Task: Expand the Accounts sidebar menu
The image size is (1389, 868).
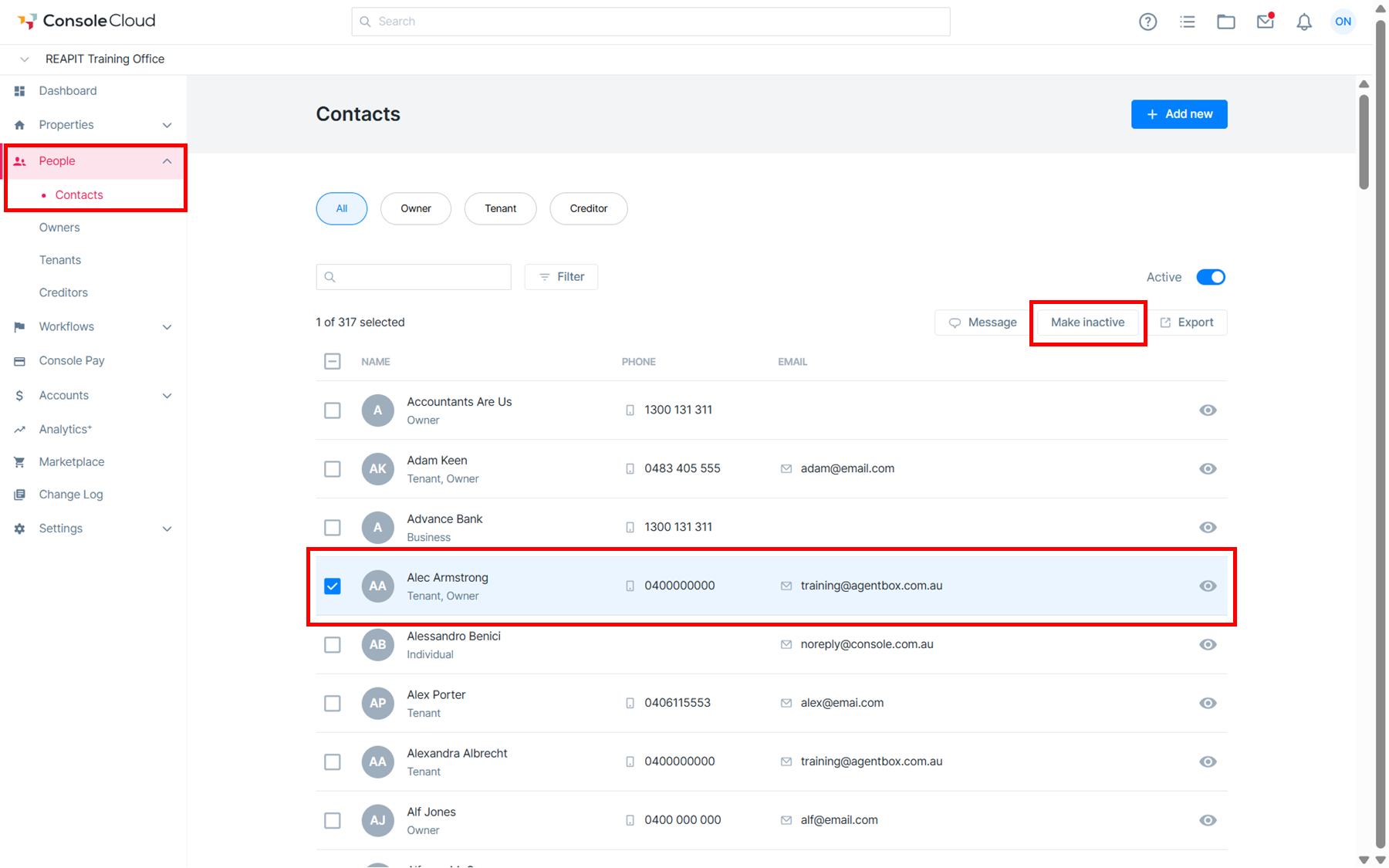Action: (167, 396)
